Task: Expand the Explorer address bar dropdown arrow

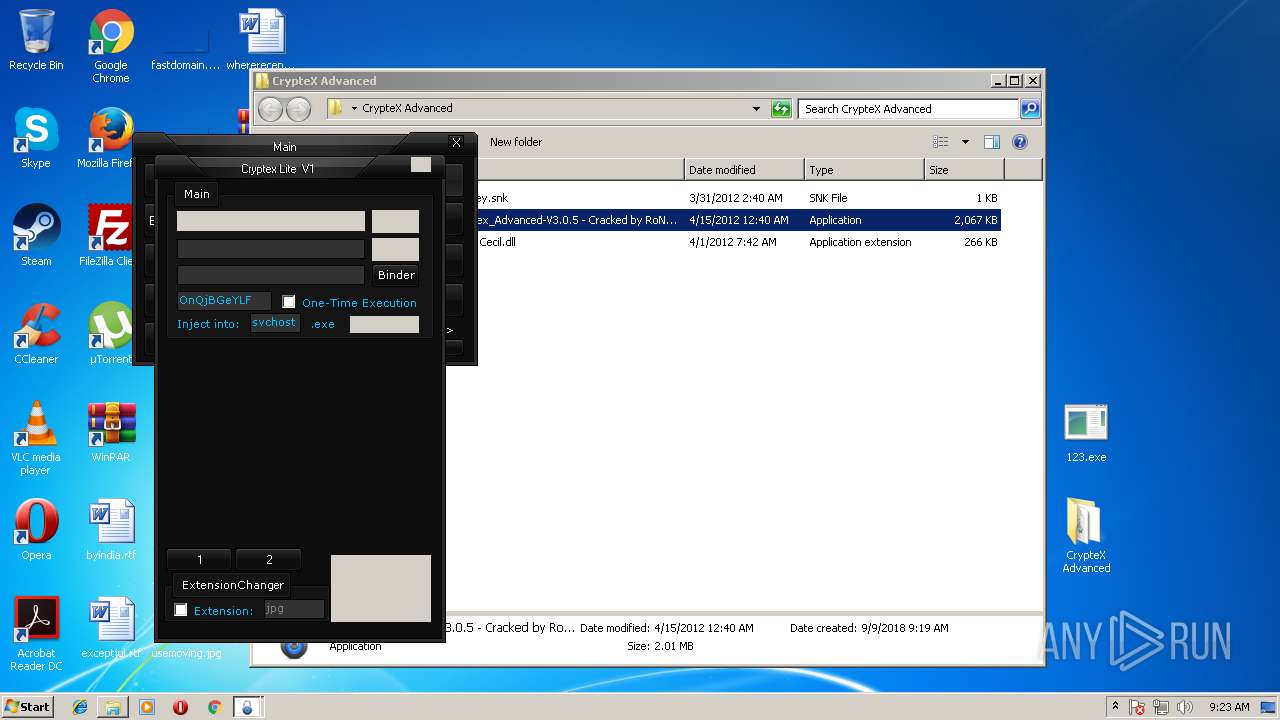Action: click(x=756, y=109)
